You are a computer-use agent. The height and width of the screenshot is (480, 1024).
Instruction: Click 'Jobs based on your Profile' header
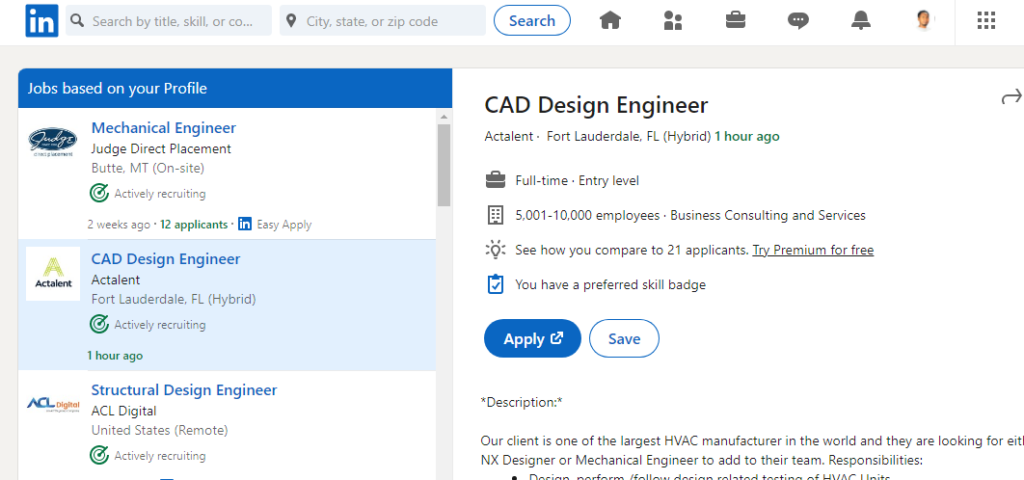coord(117,88)
